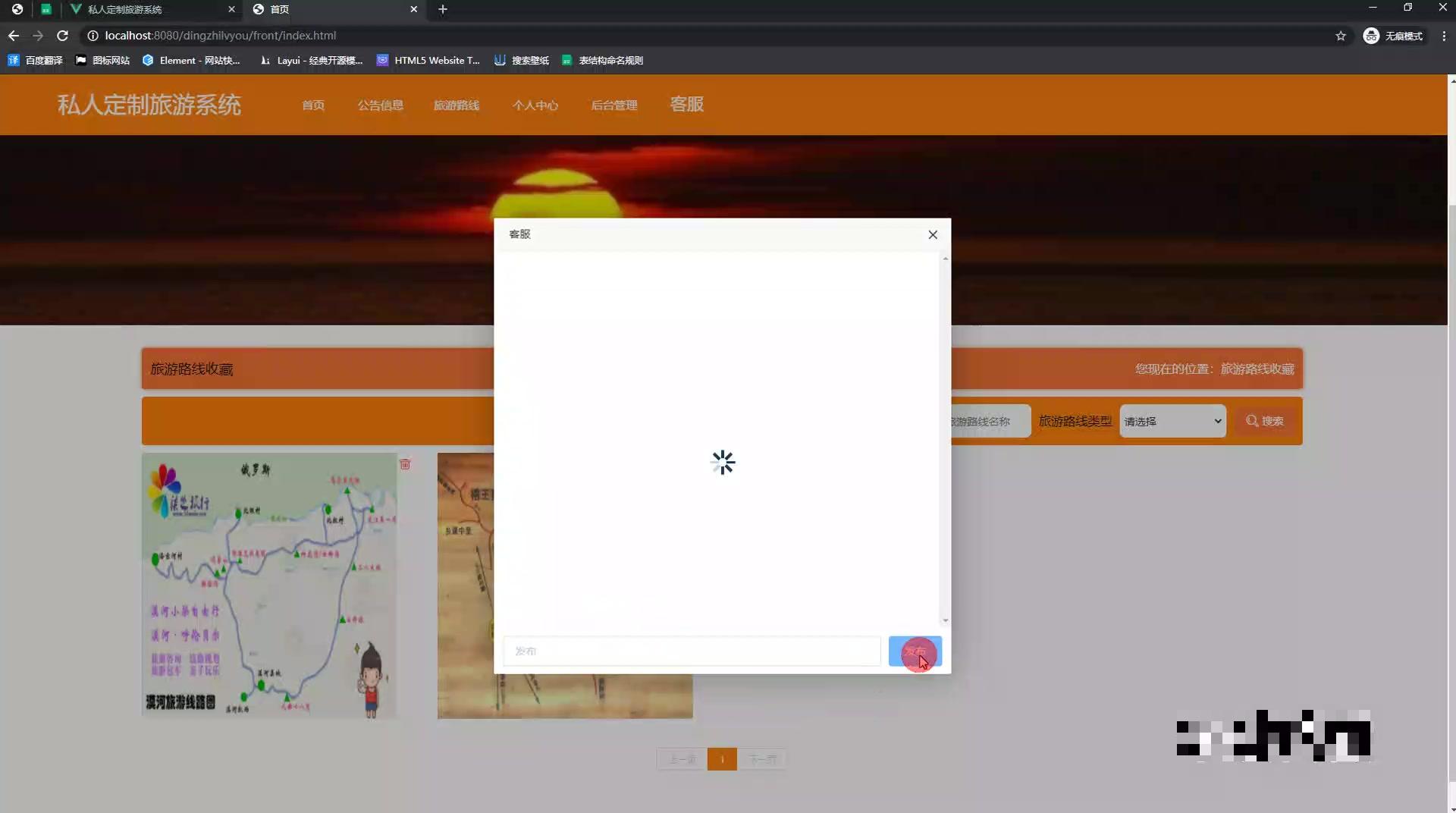Open 后台管理 from the navigation bar
Viewport: 1456px width, 813px height.
pos(614,105)
